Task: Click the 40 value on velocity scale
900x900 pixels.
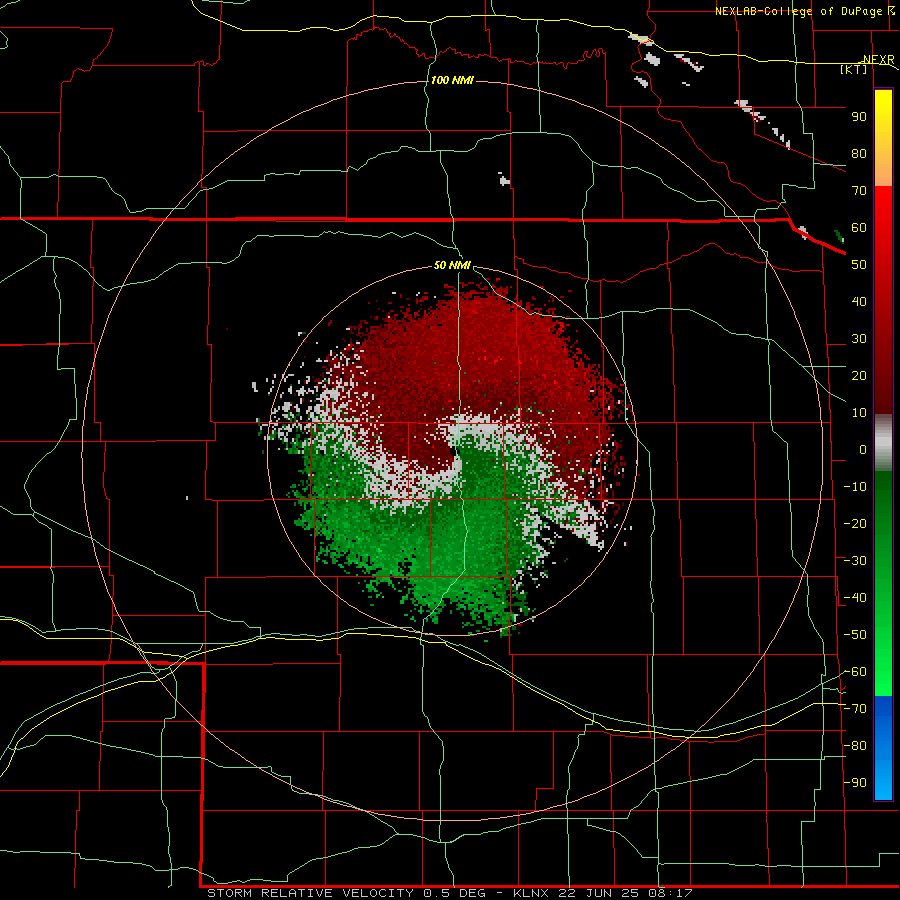Action: click(859, 301)
